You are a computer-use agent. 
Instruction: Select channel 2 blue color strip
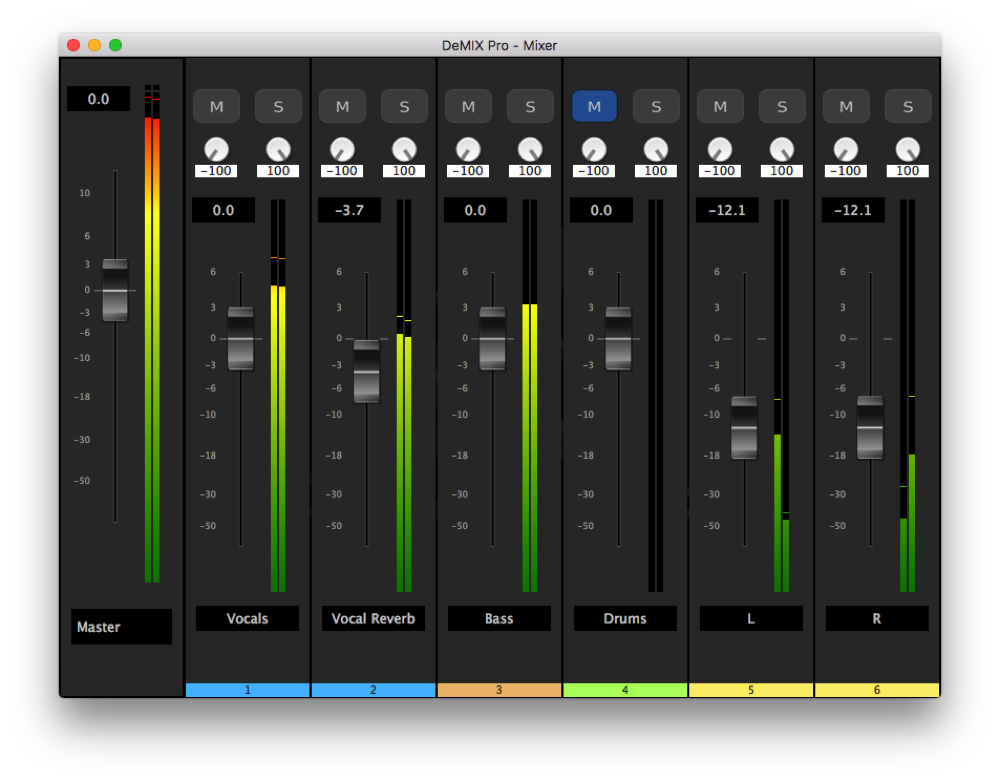(373, 690)
